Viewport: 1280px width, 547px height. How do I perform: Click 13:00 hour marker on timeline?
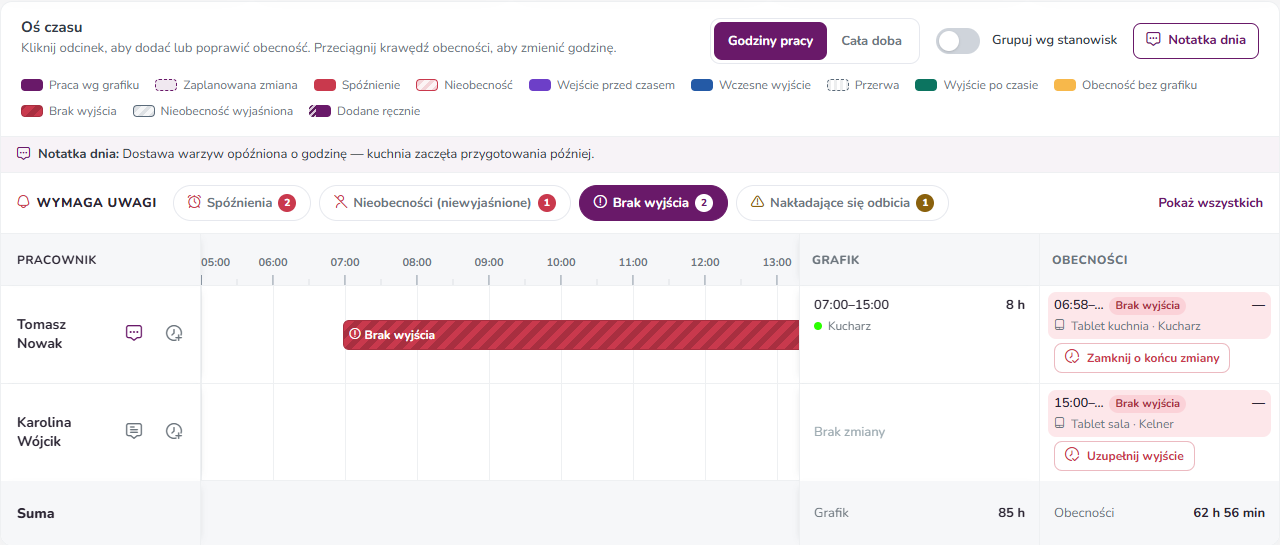click(777, 263)
